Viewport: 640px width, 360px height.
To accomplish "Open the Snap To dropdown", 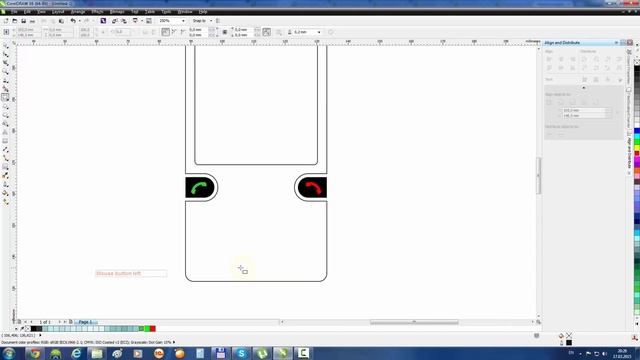I will coord(211,21).
